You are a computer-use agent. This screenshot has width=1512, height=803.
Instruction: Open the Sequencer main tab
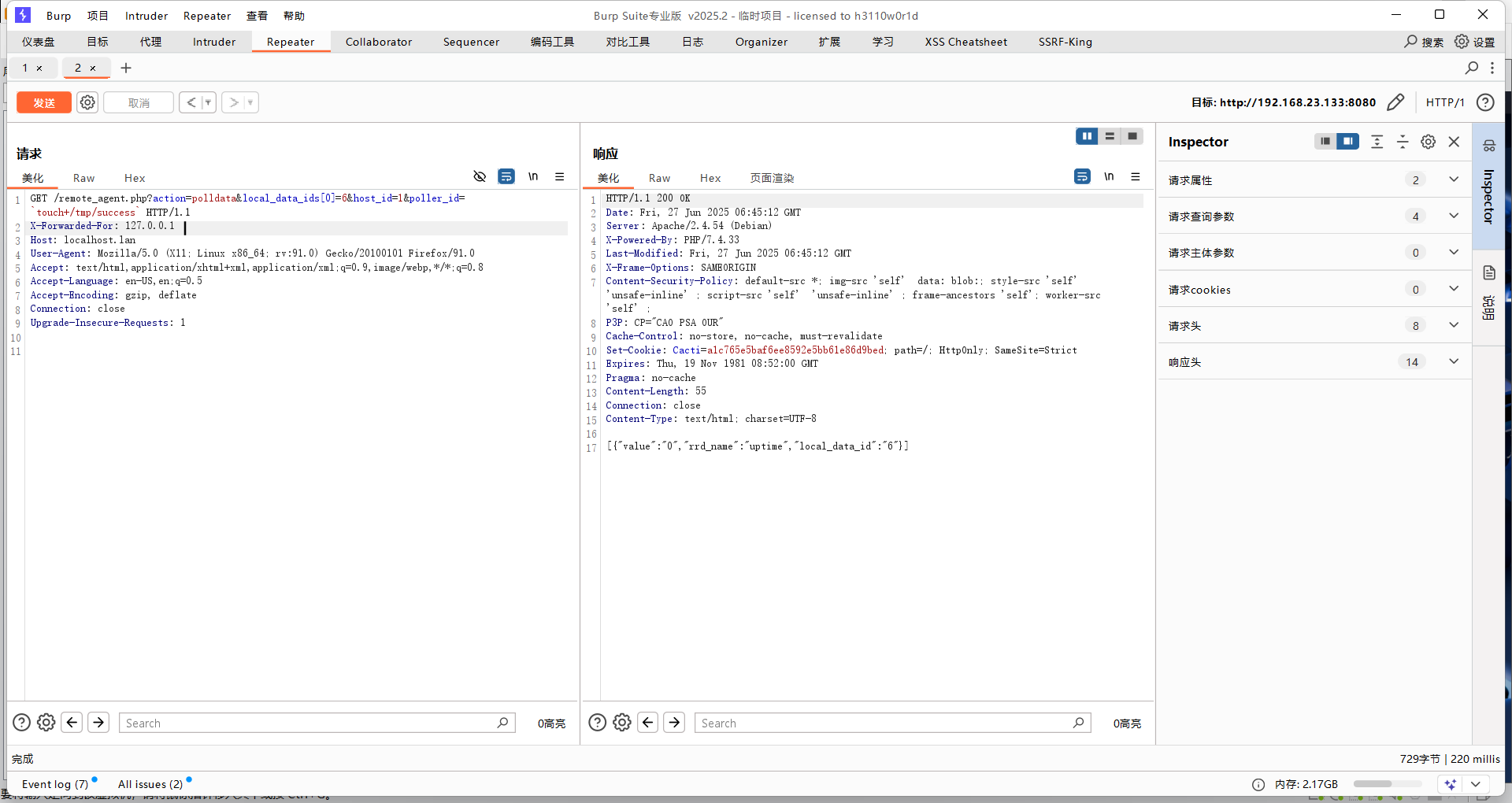pos(471,42)
